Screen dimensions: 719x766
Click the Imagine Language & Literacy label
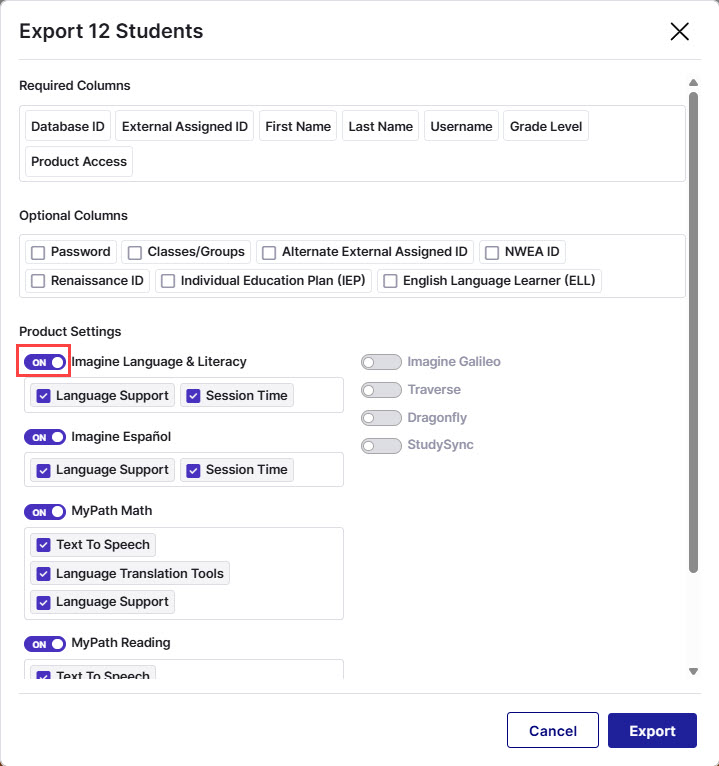pyautogui.click(x=159, y=362)
